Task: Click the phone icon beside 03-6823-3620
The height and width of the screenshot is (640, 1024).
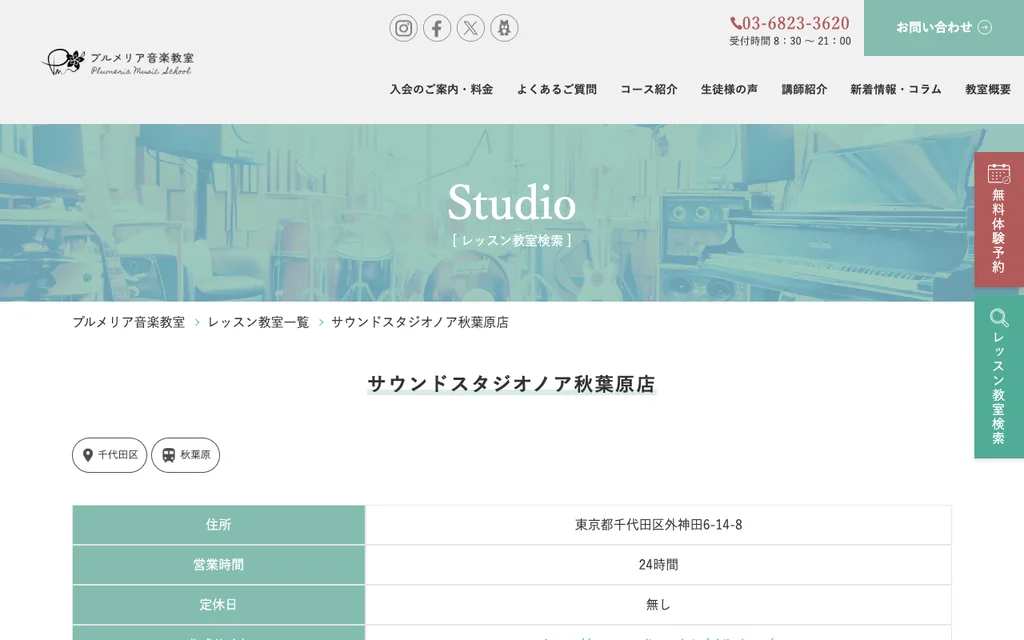Action: tap(735, 24)
